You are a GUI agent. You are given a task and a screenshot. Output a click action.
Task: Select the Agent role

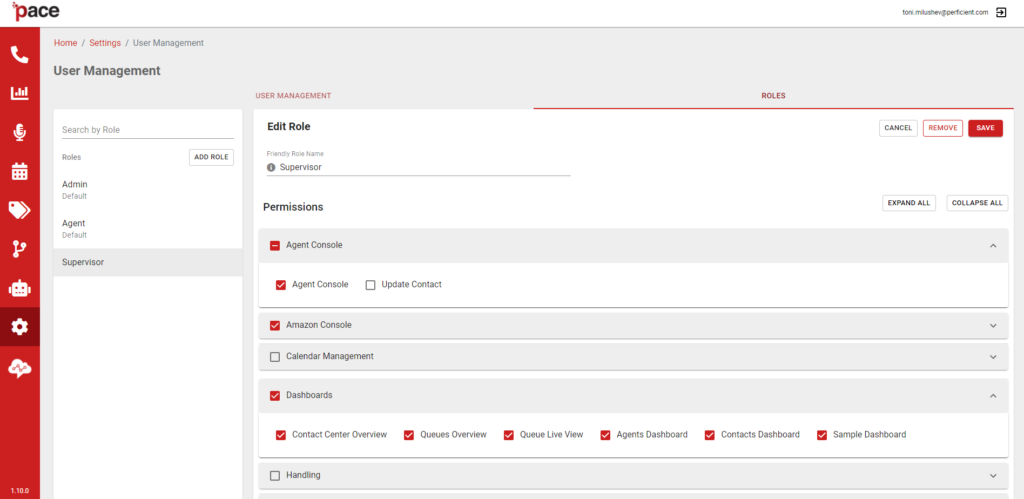148,229
